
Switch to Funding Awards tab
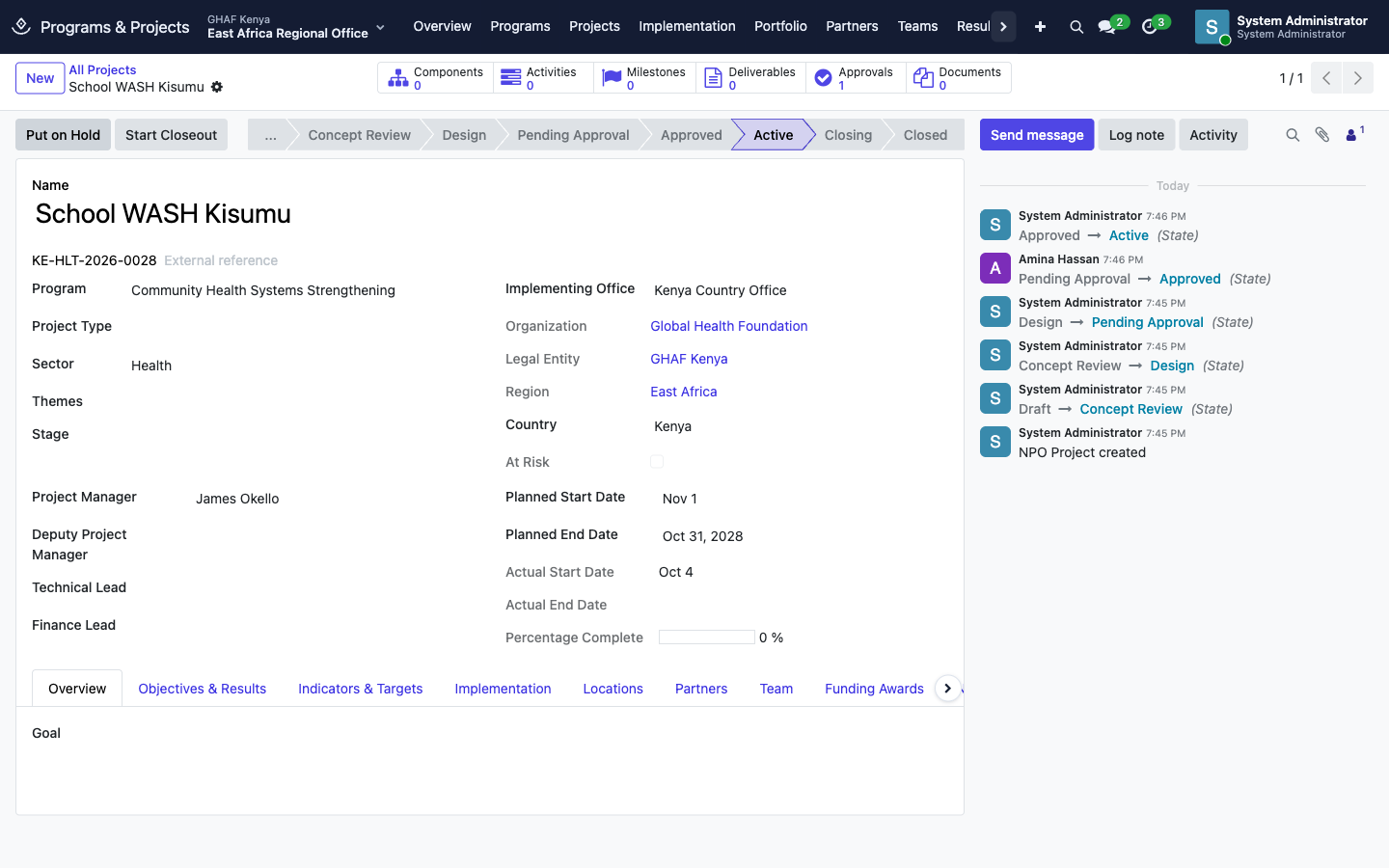[x=874, y=689]
